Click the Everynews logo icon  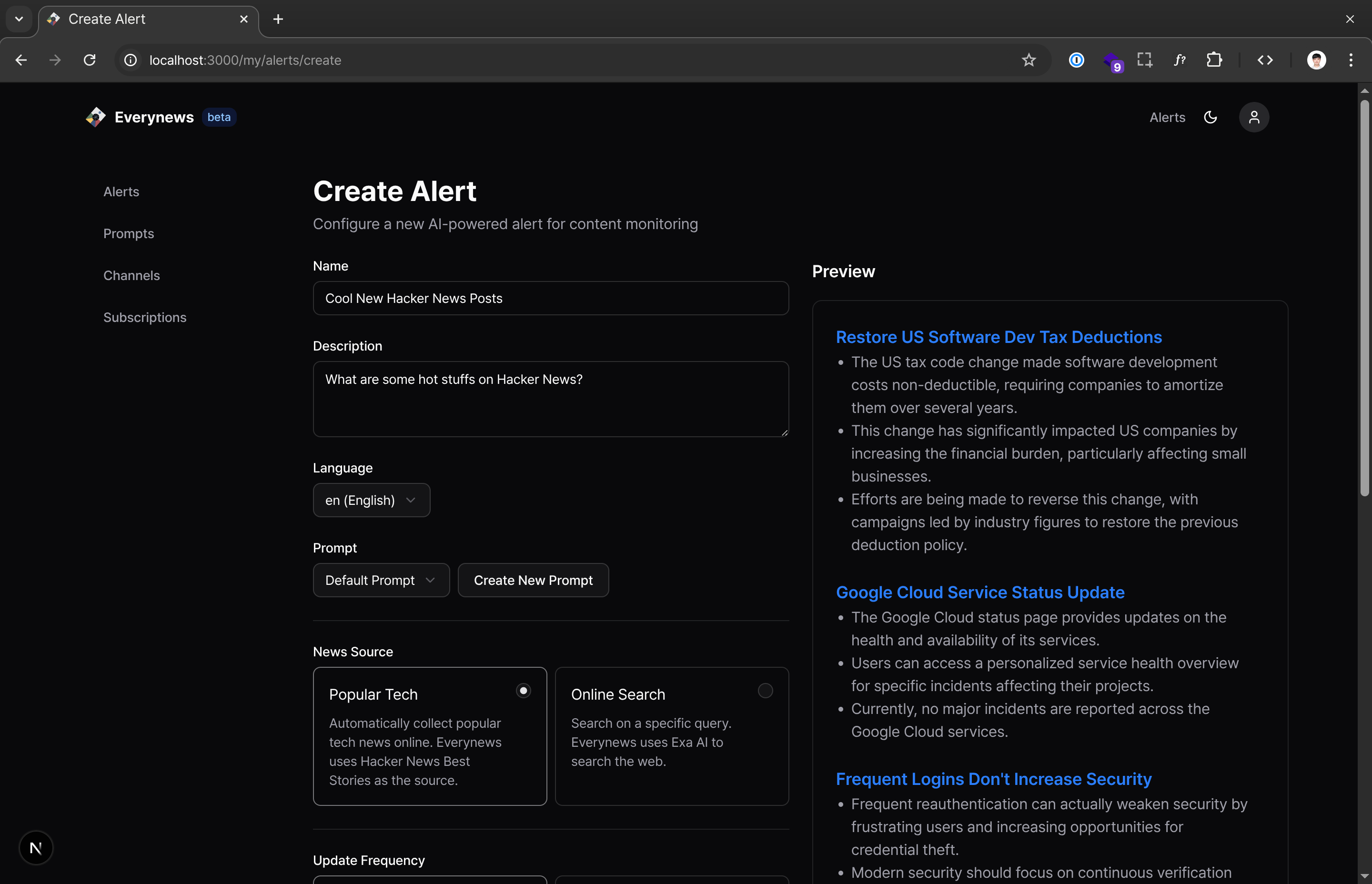[95, 117]
